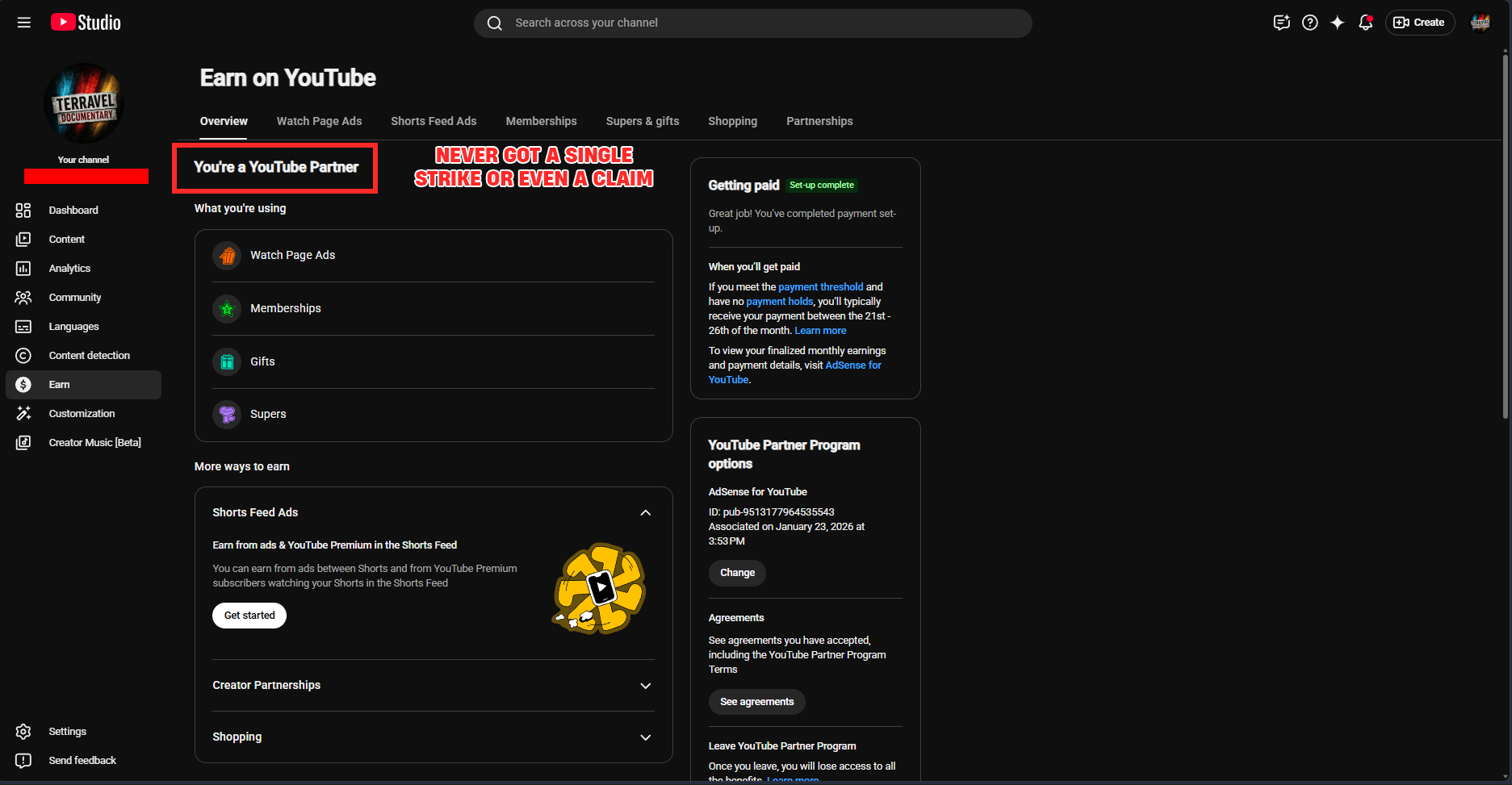The image size is (1512, 785).
Task: Click the See agreements button
Action: point(756,702)
